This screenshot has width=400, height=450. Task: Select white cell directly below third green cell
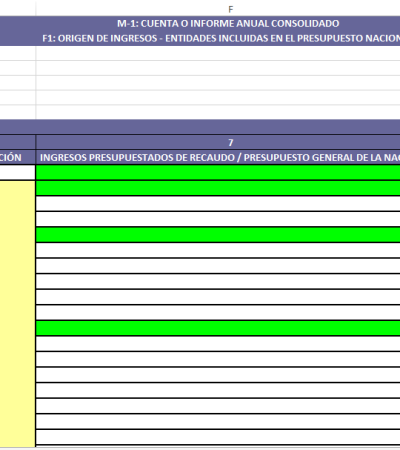tap(218, 250)
